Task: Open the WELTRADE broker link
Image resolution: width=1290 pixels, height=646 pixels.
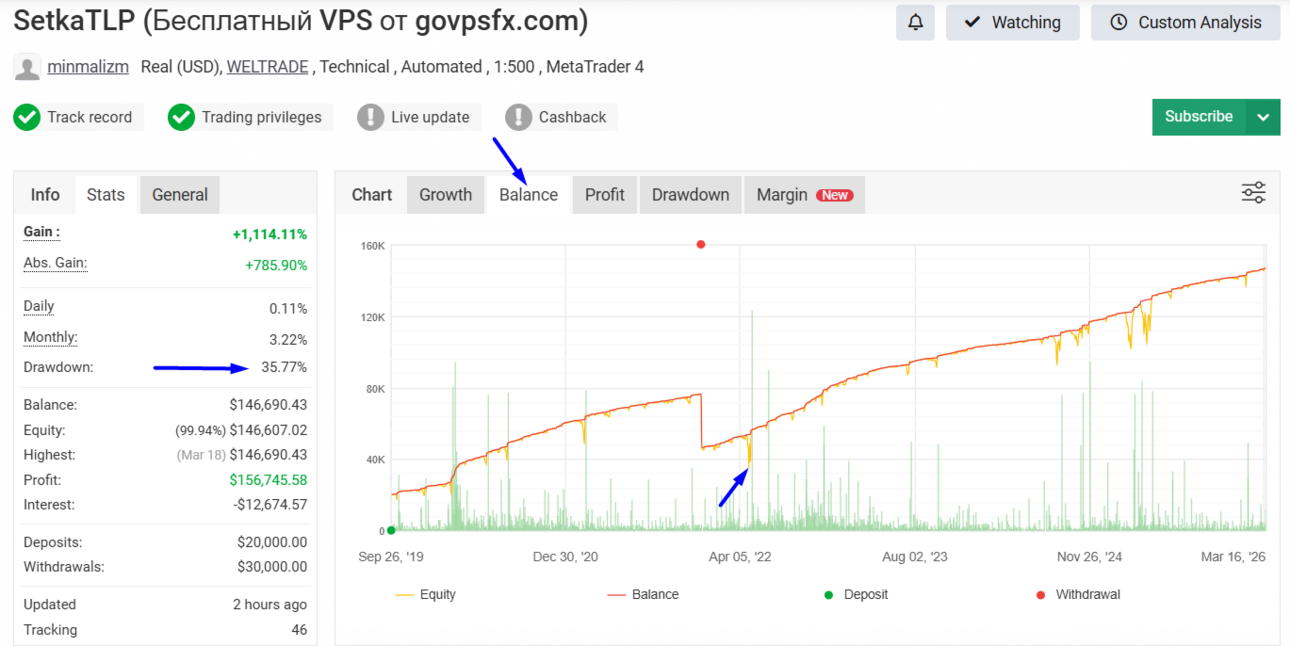Action: point(268,67)
